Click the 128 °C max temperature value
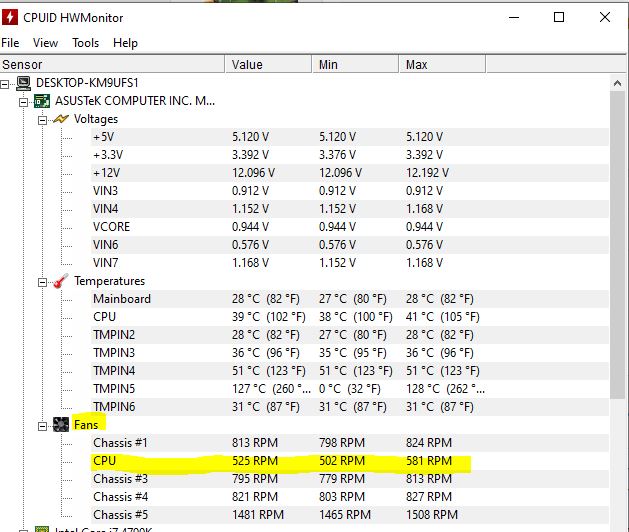 click(x=445, y=389)
